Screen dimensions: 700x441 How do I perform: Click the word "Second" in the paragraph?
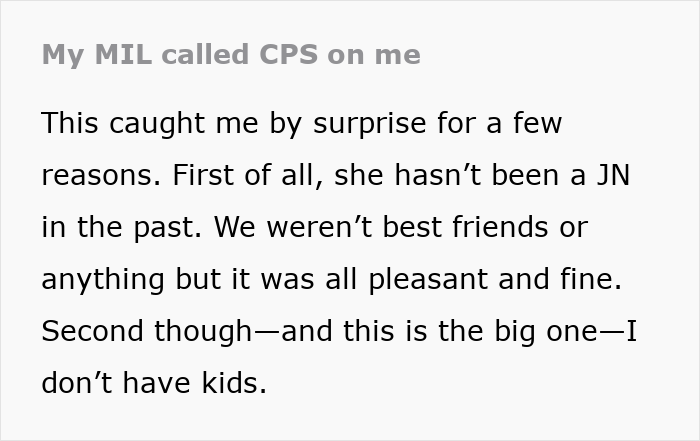coord(92,331)
